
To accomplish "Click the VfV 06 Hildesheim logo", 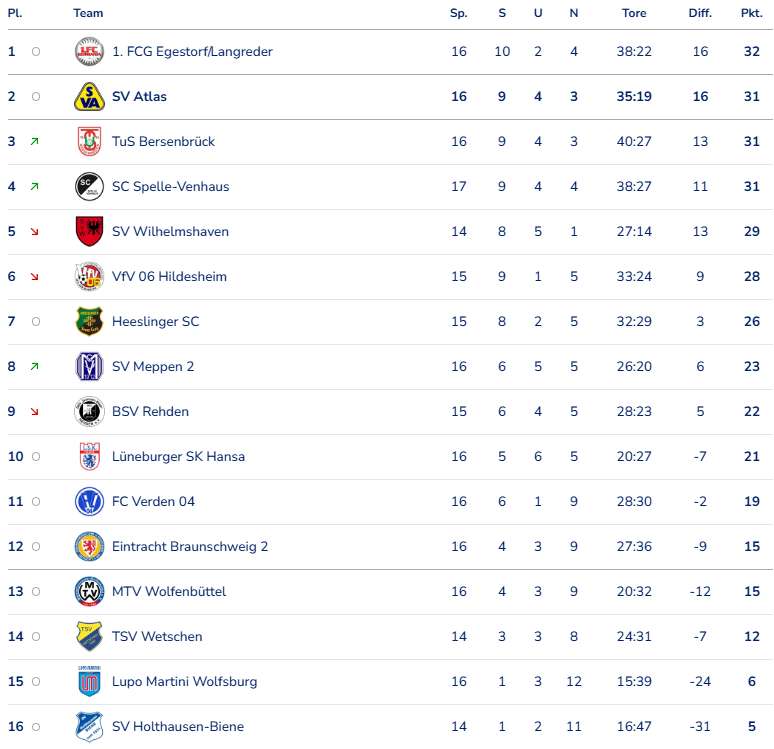I will pos(89,277).
